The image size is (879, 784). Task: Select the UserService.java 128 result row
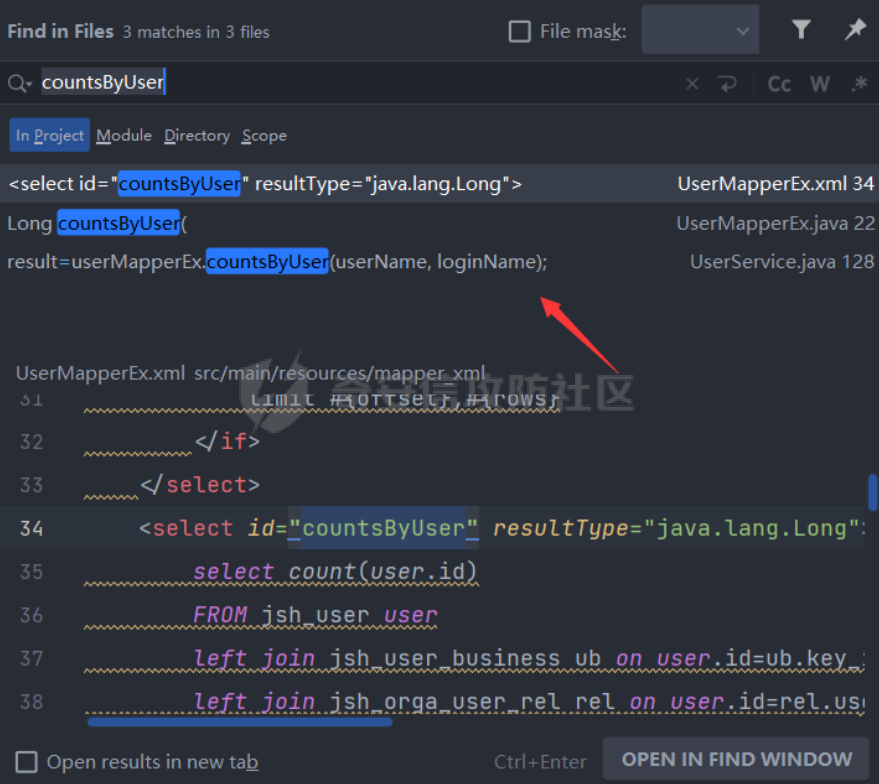click(x=440, y=262)
